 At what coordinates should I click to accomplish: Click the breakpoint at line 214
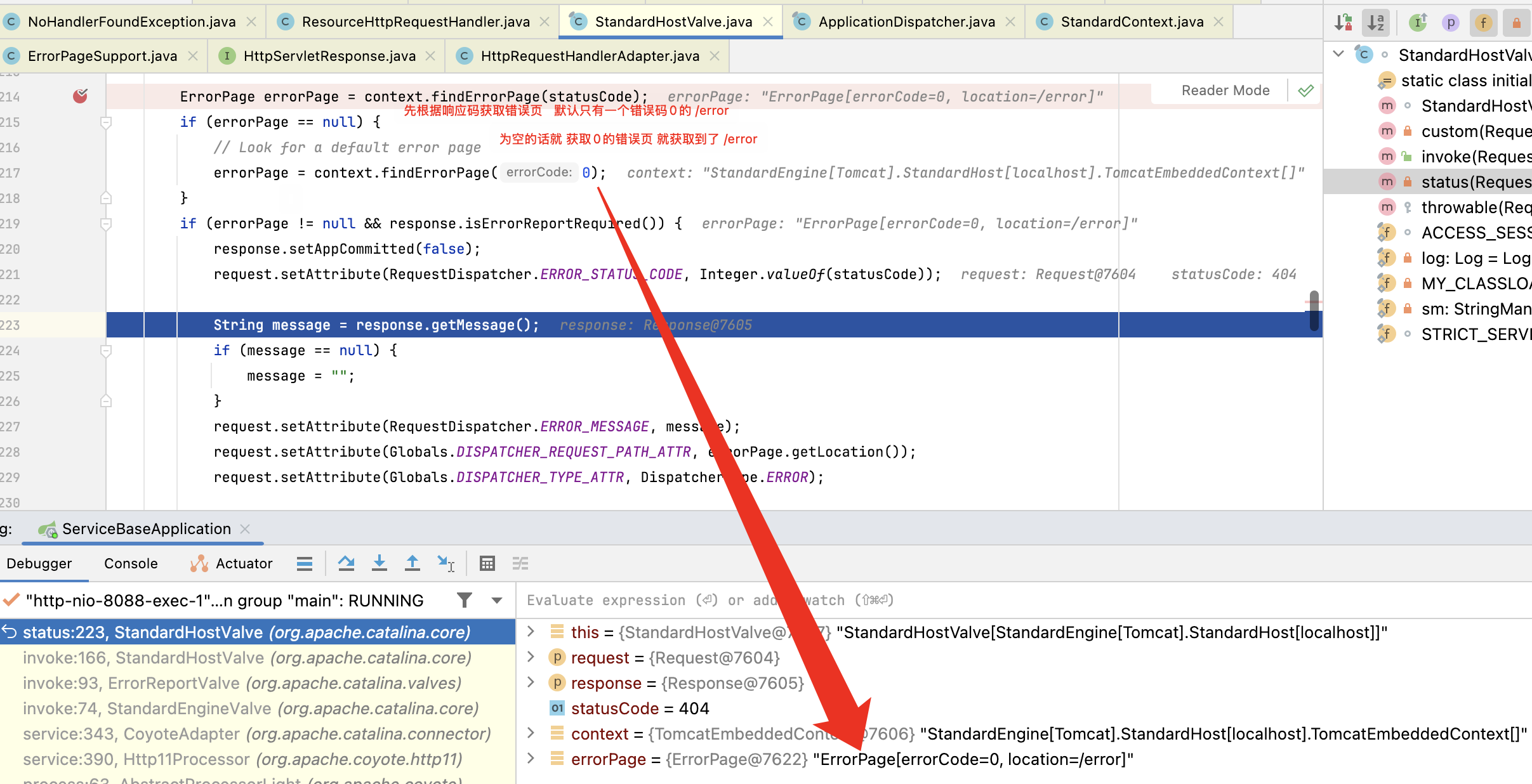(x=80, y=96)
